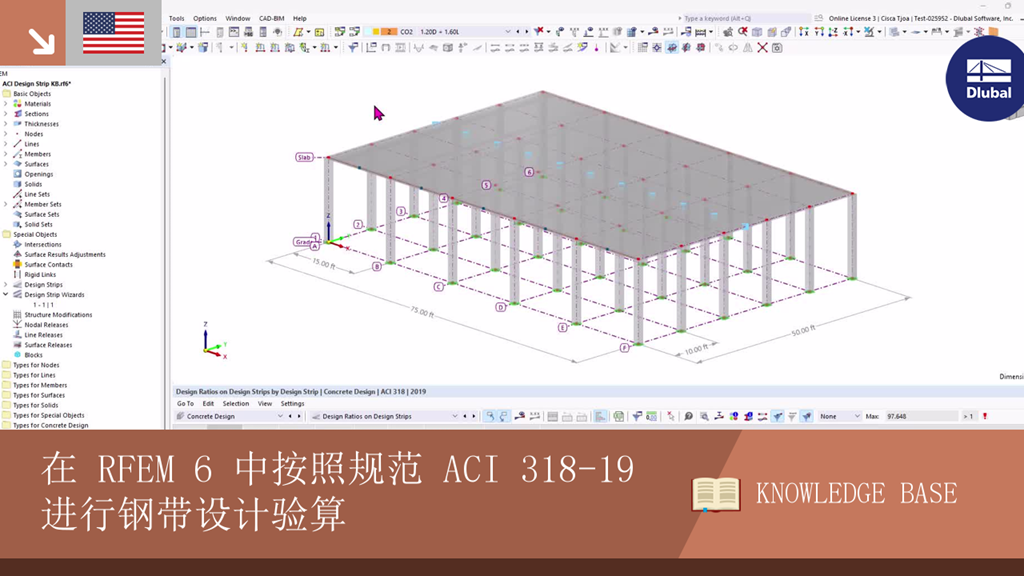Click the Selection menu in results panel
The image size is (1024, 576).
tap(235, 402)
